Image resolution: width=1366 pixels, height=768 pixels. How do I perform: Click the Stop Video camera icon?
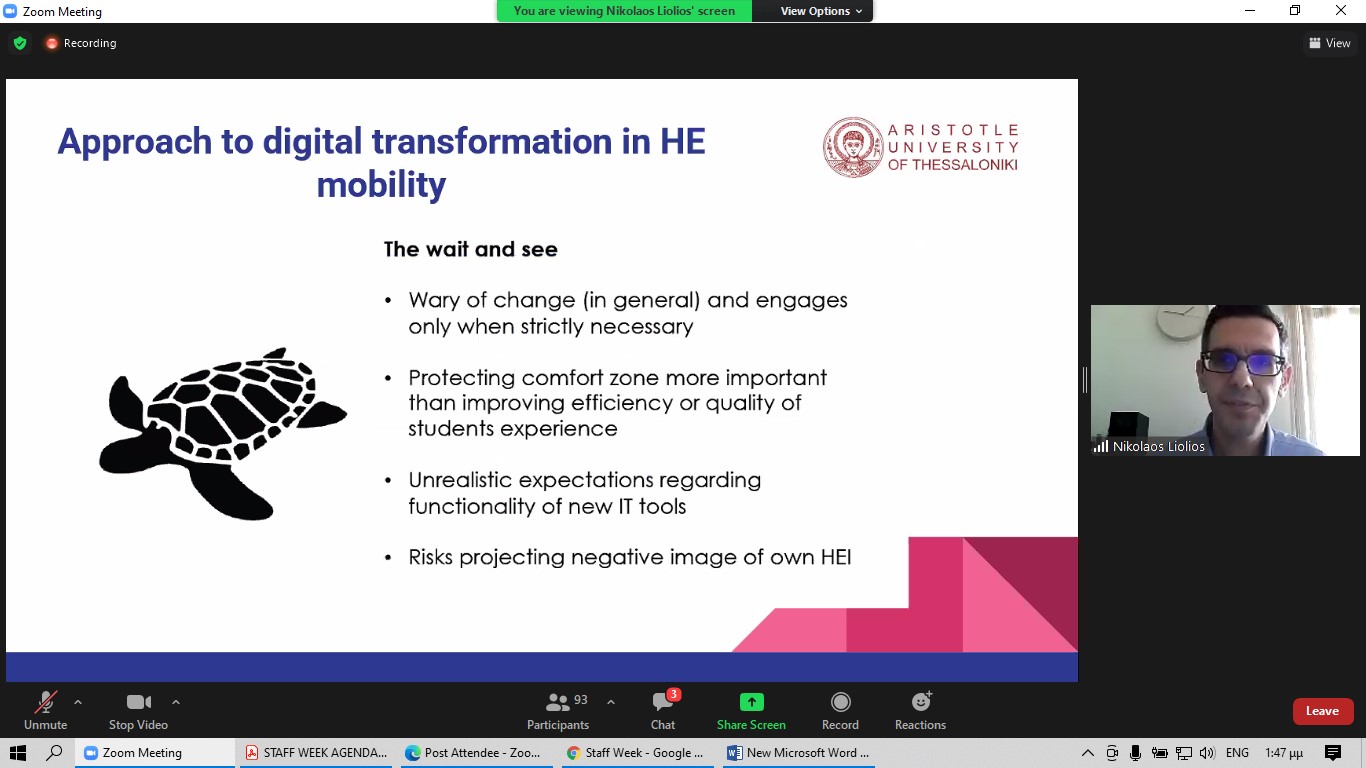tap(138, 702)
